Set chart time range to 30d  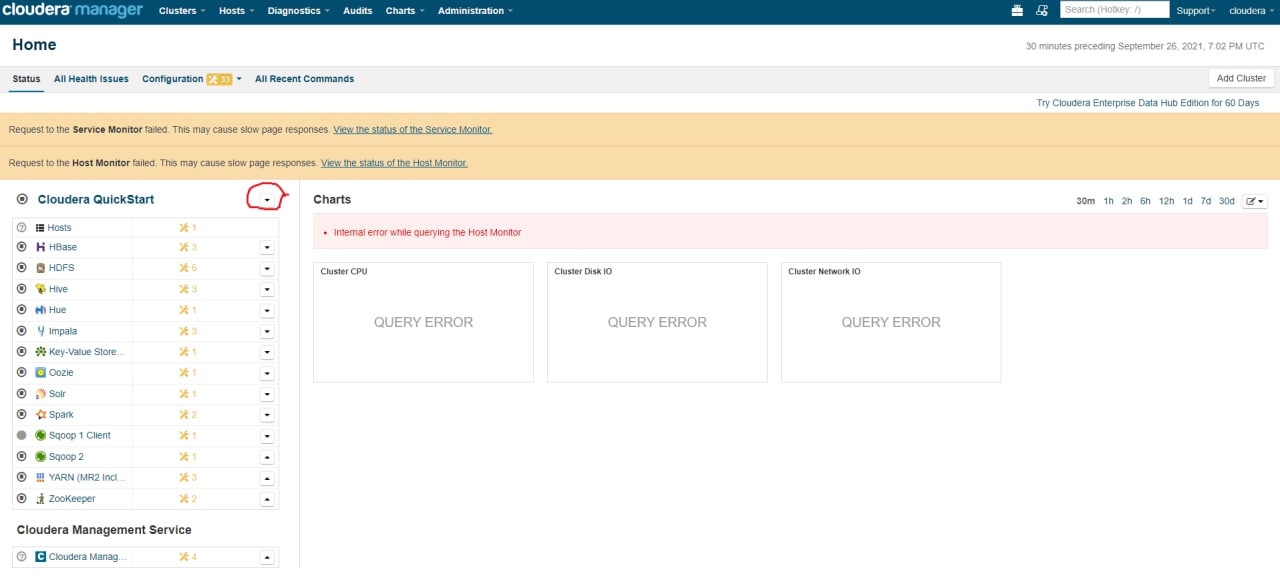pos(1226,201)
